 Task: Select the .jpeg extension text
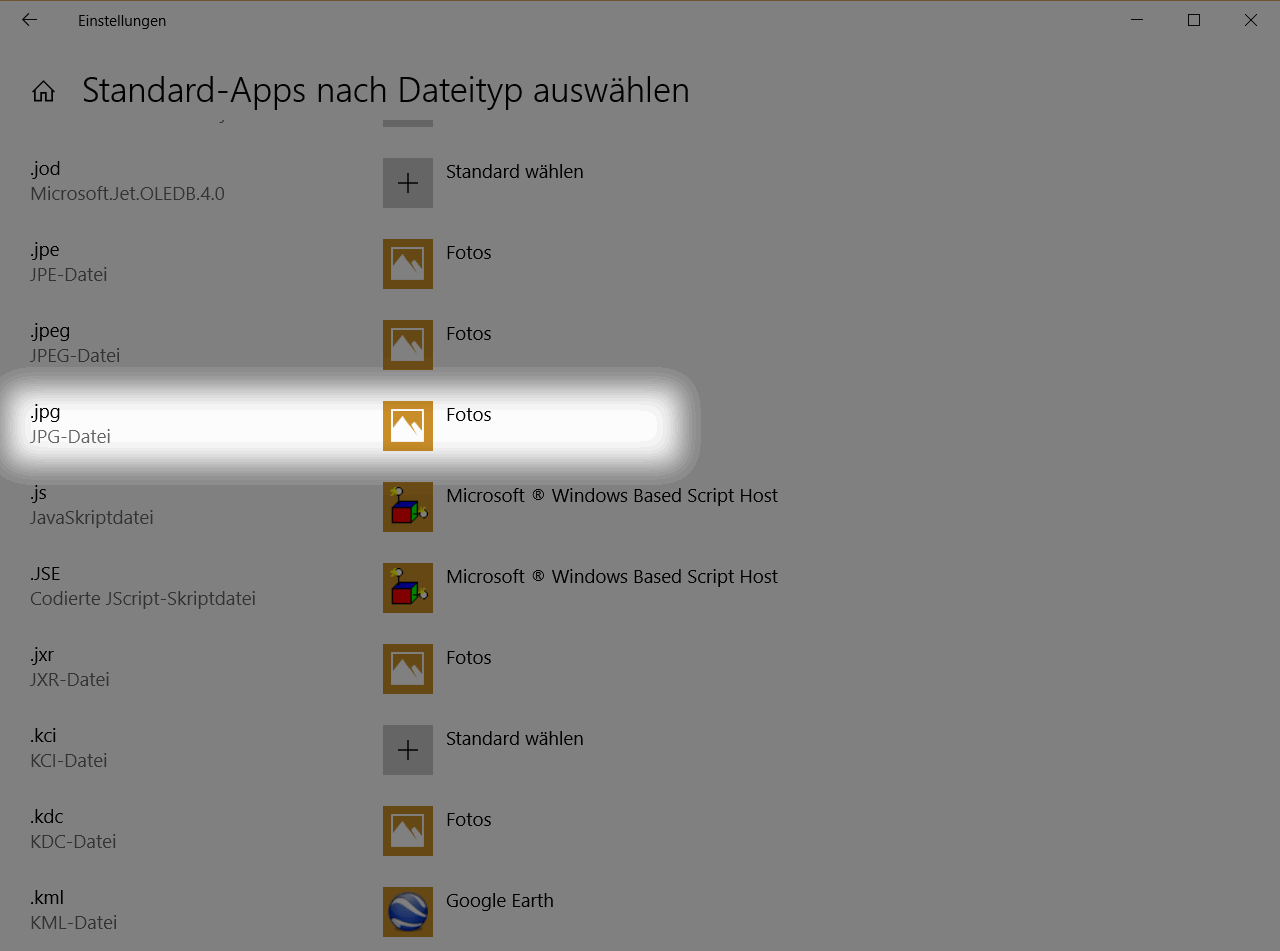click(x=50, y=331)
